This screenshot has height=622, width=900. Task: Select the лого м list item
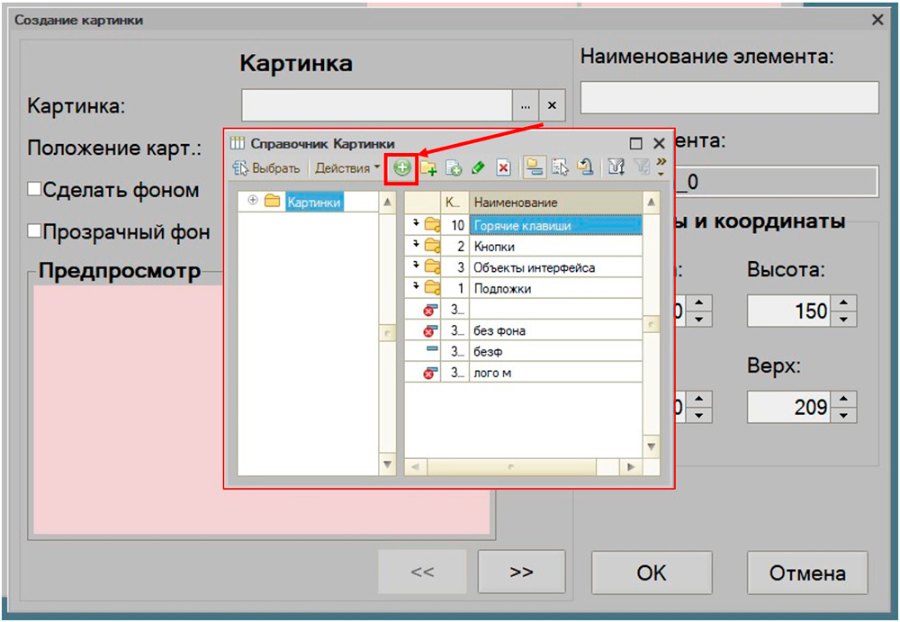point(523,372)
